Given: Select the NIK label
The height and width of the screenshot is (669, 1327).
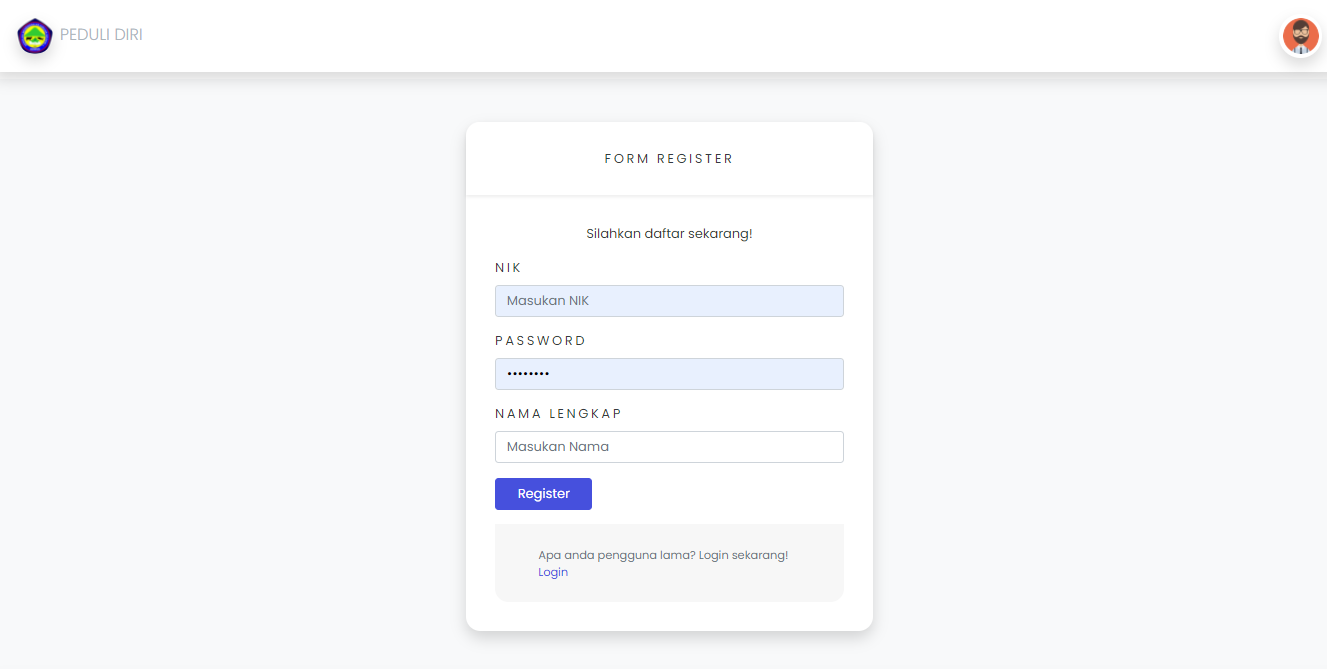Looking at the screenshot, I should point(508,267).
